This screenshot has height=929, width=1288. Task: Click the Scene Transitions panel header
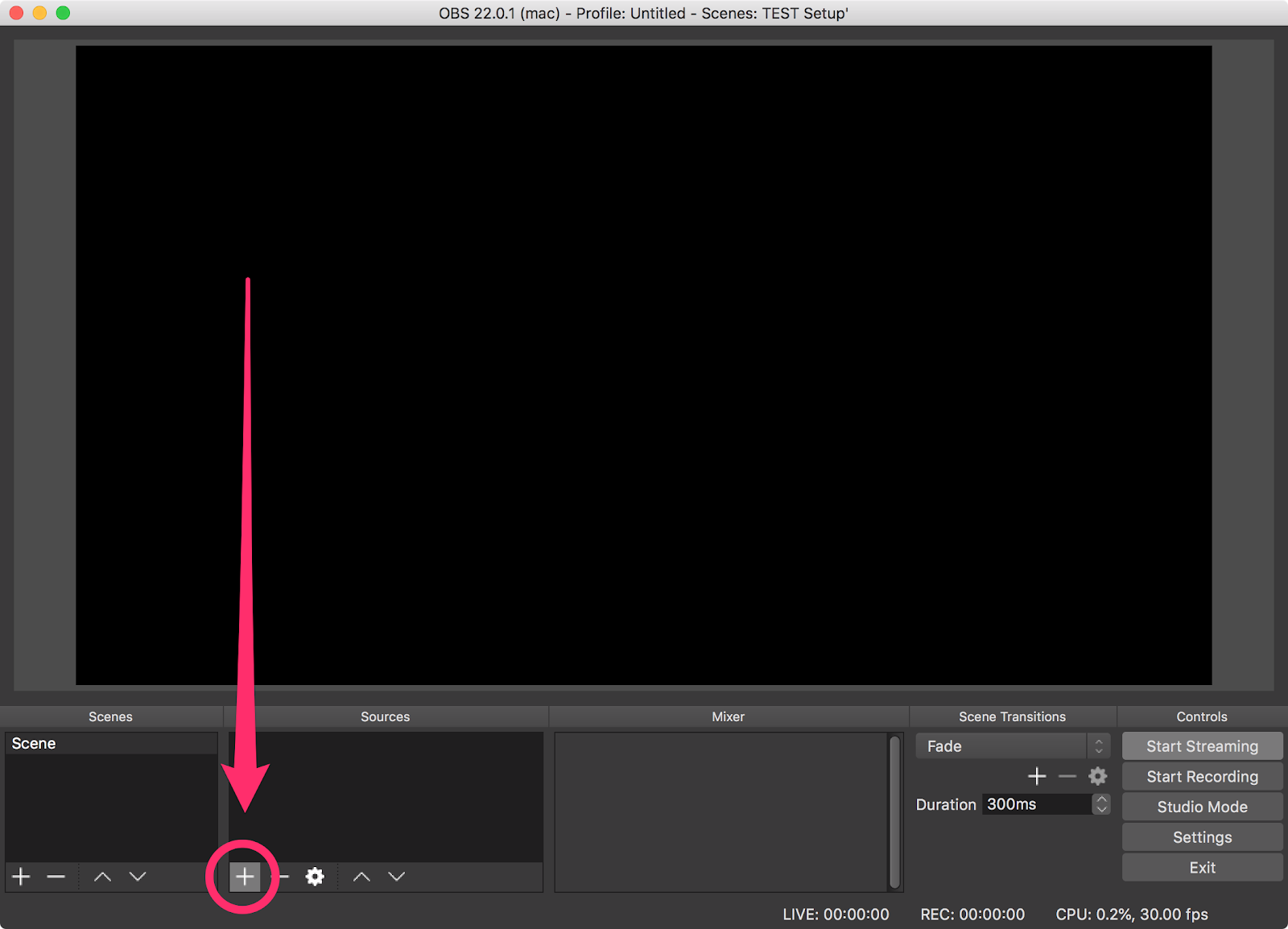[x=1013, y=716]
